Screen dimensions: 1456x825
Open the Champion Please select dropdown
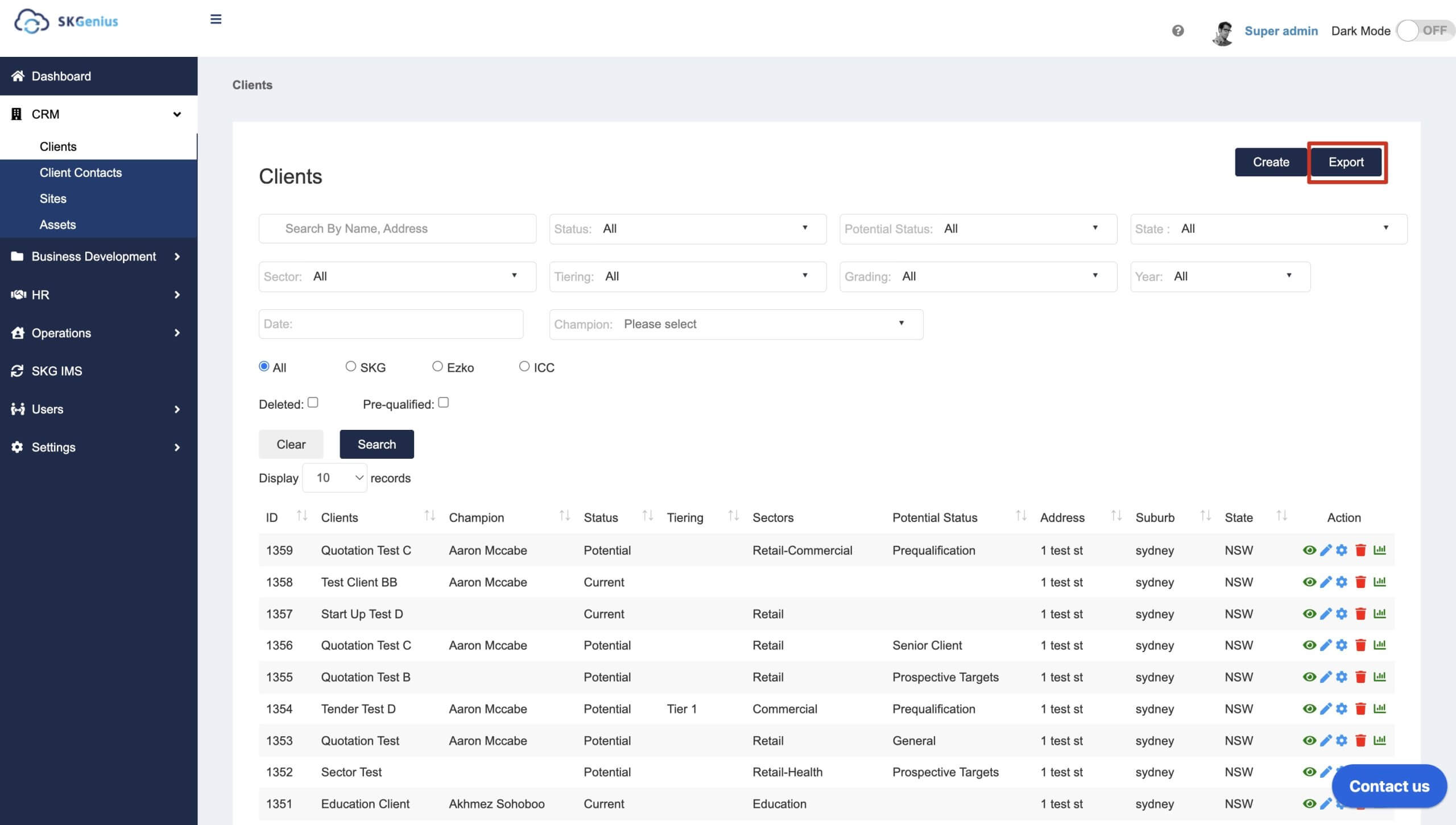736,324
